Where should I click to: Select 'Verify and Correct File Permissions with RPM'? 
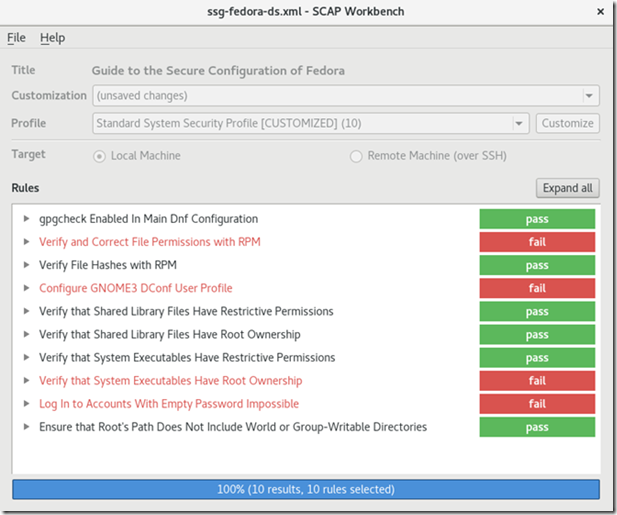point(150,242)
